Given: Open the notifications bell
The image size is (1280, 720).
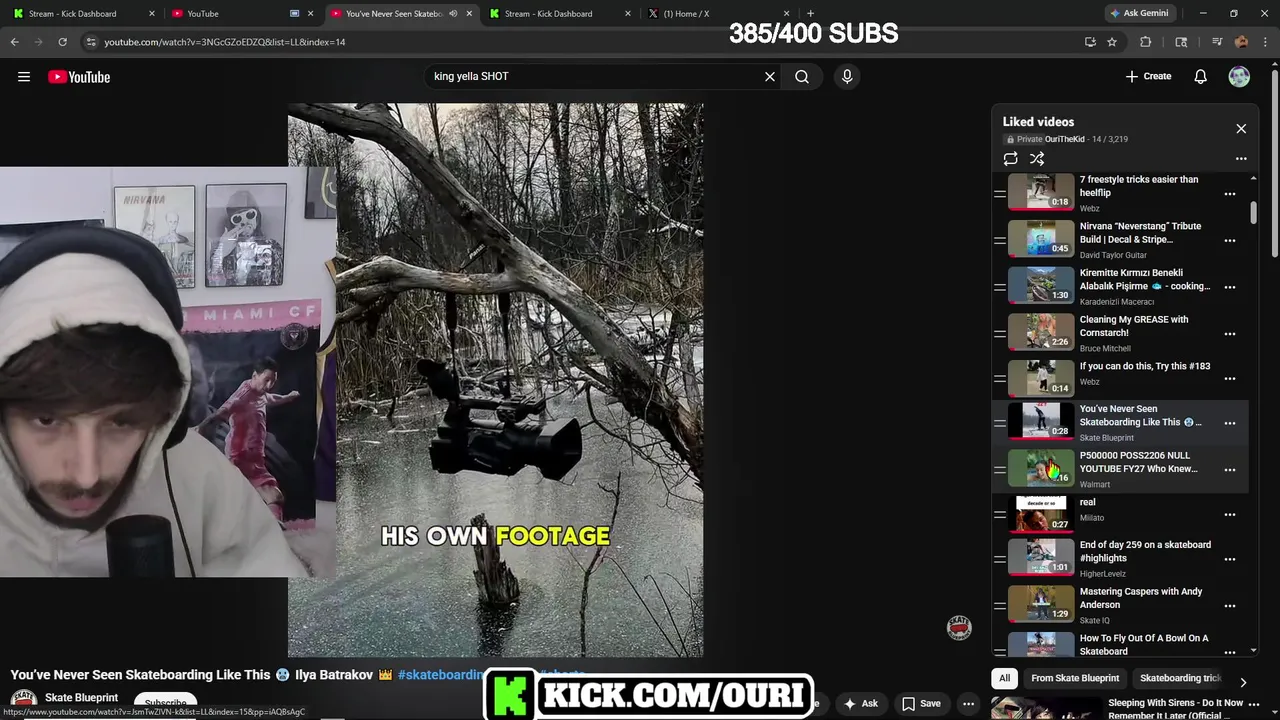Looking at the screenshot, I should pyautogui.click(x=1200, y=77).
